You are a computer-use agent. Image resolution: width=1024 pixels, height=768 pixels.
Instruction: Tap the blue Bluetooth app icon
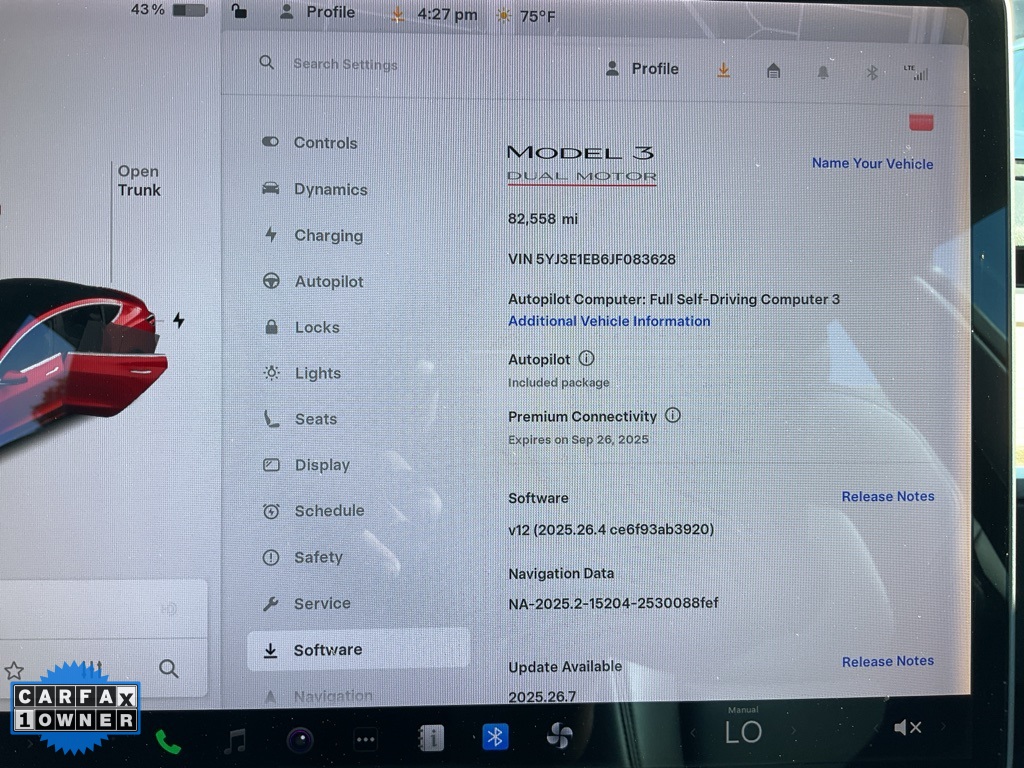tap(494, 738)
